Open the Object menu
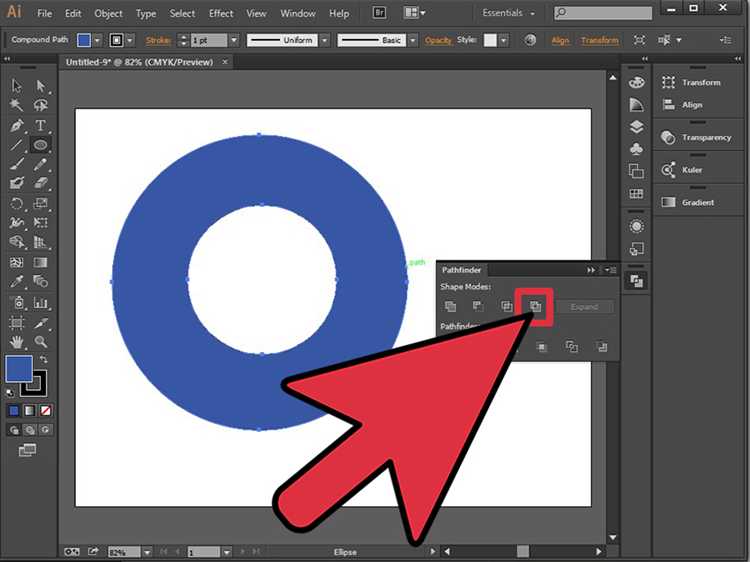Viewport: 750px width, 562px height. tap(109, 13)
